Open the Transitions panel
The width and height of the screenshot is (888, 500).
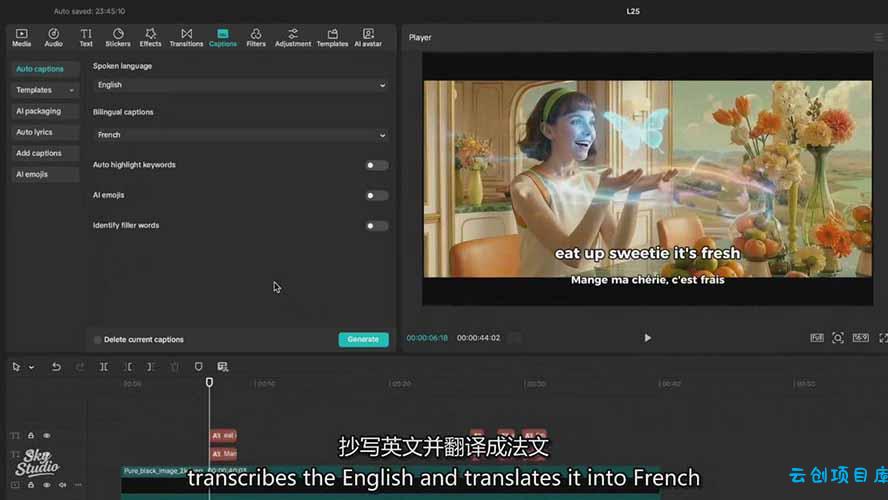(186, 37)
